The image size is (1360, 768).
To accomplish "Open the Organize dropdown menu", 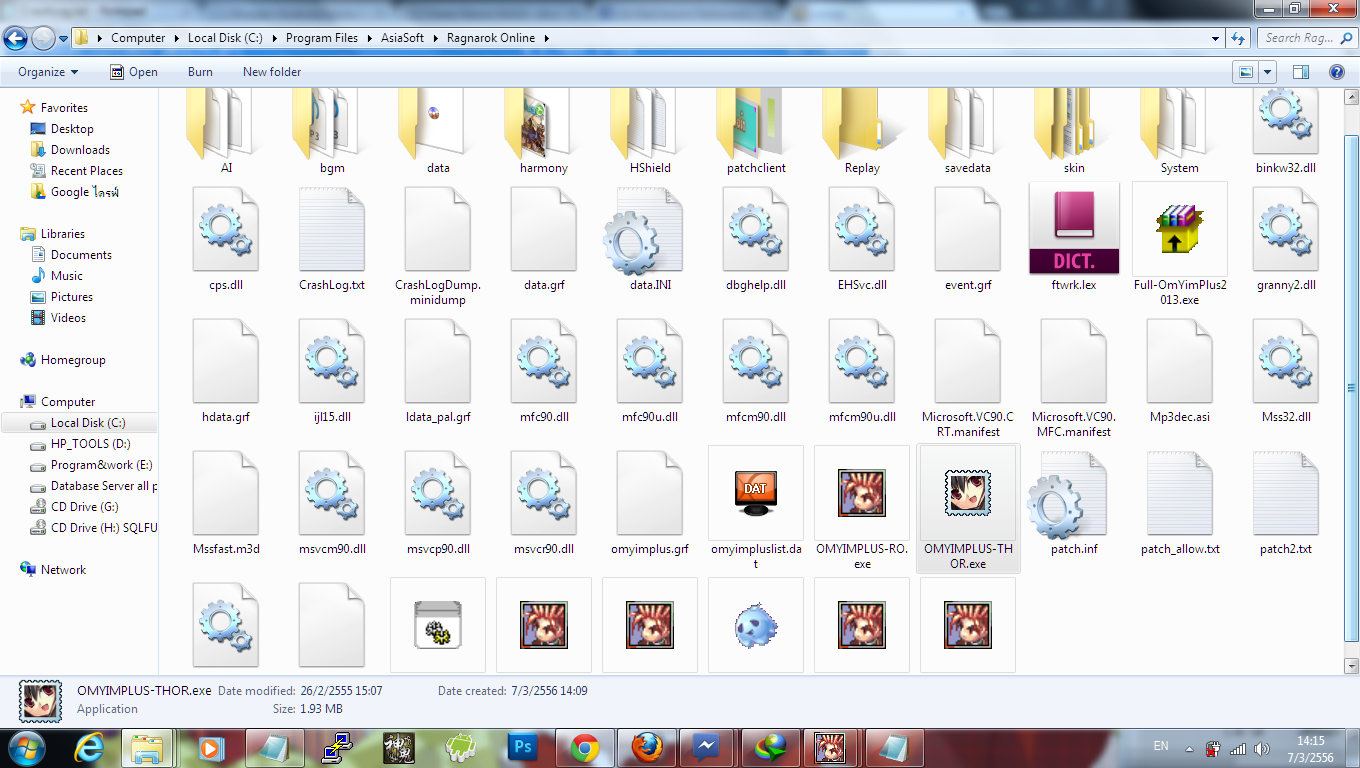I will click(48, 72).
